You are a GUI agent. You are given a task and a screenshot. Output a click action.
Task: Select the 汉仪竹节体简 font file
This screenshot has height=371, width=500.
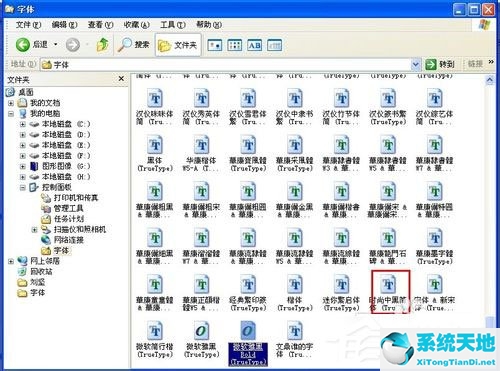coord(341,107)
